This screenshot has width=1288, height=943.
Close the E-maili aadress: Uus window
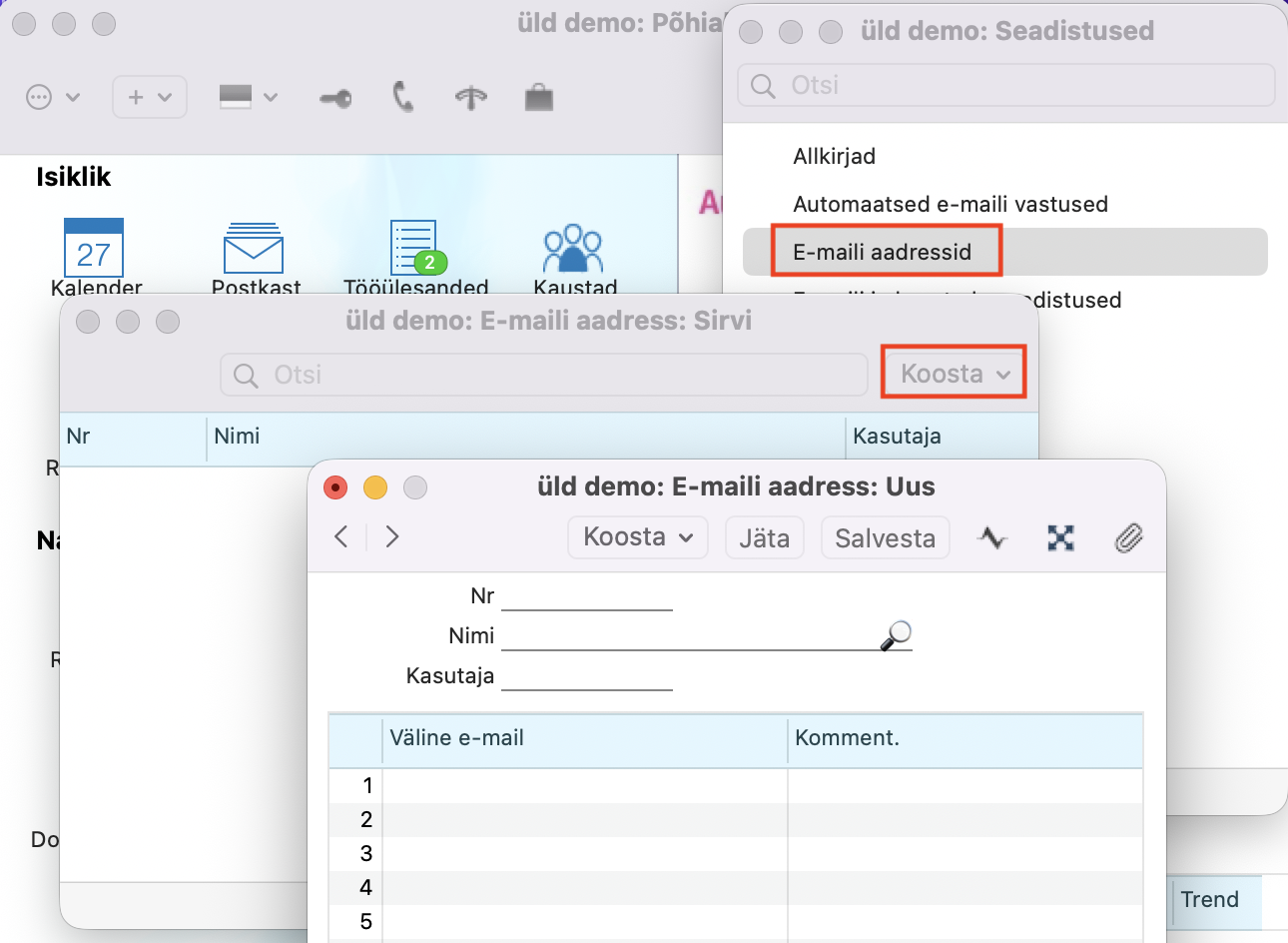coord(335,487)
